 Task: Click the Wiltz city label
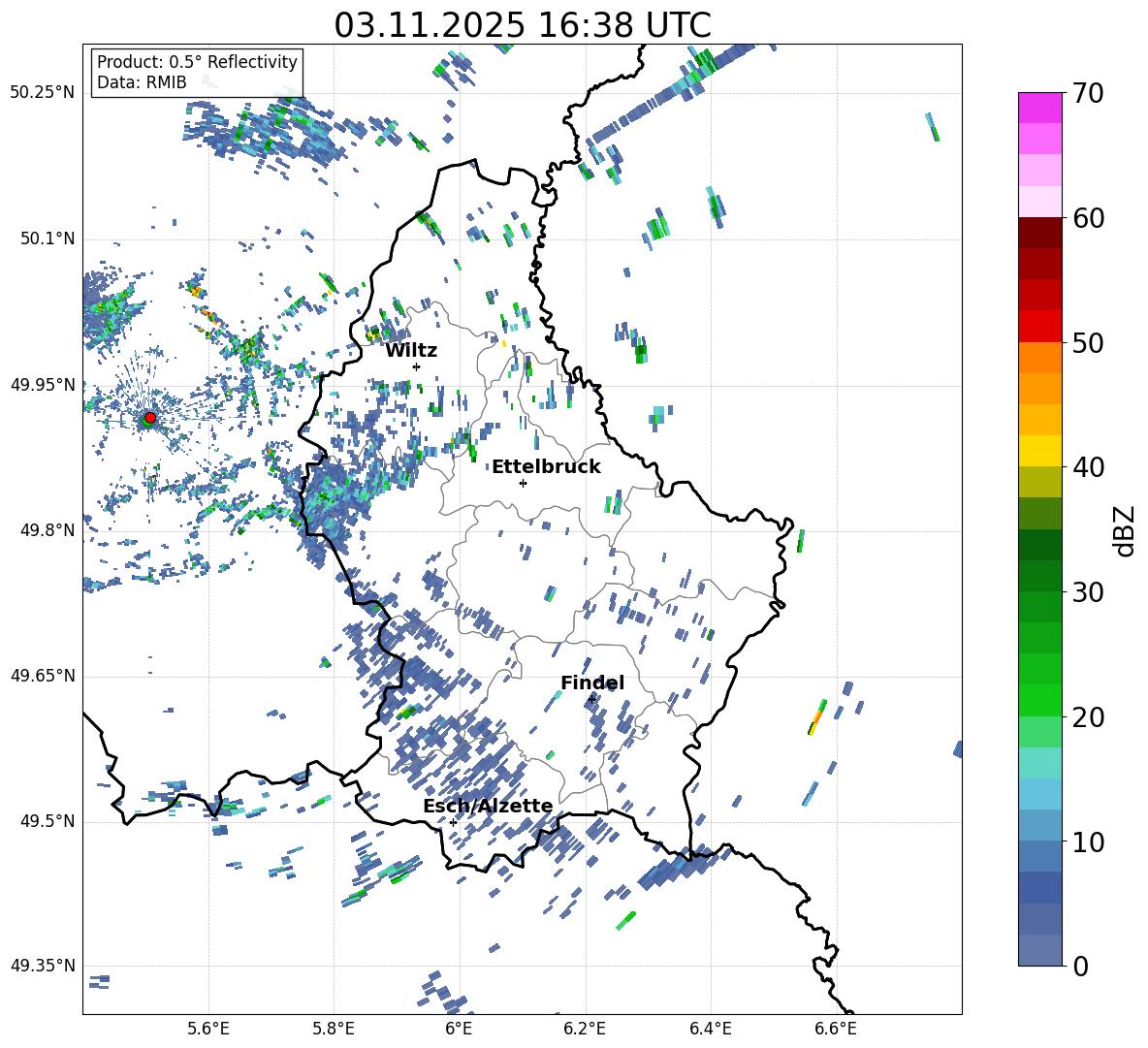point(411,350)
